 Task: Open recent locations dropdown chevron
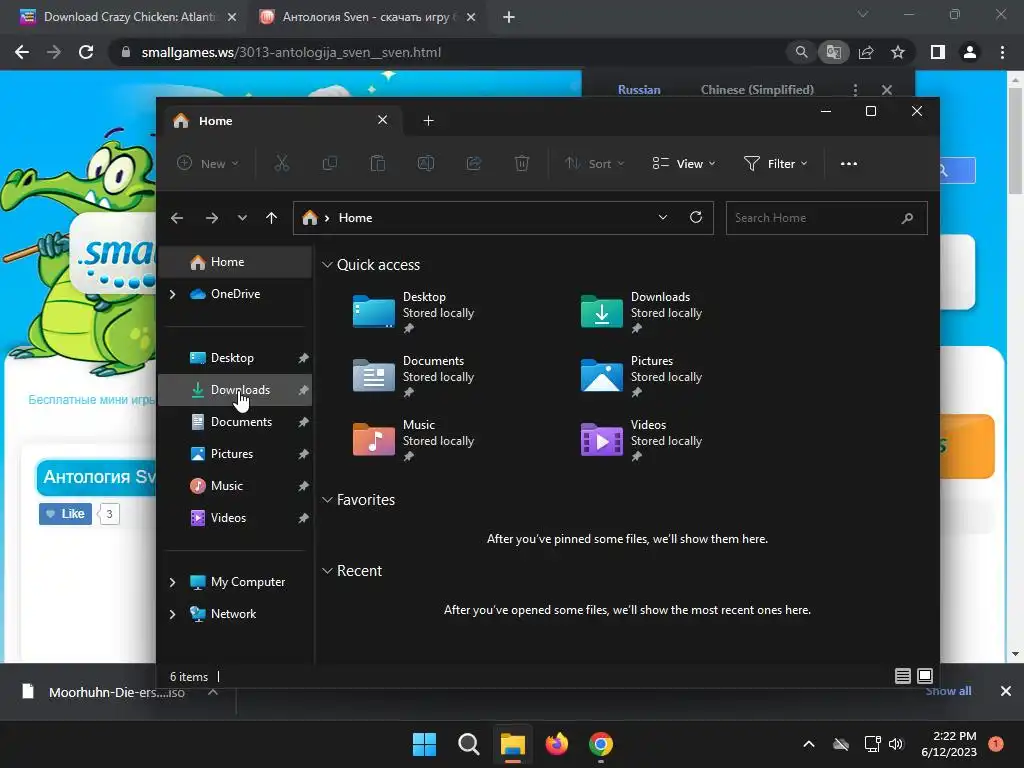[242, 218]
